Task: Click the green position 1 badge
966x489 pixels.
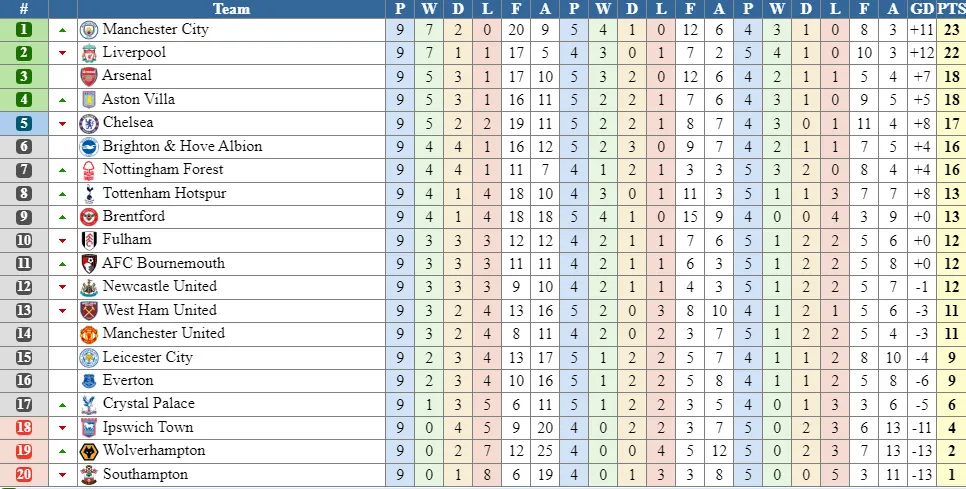Action: click(24, 30)
